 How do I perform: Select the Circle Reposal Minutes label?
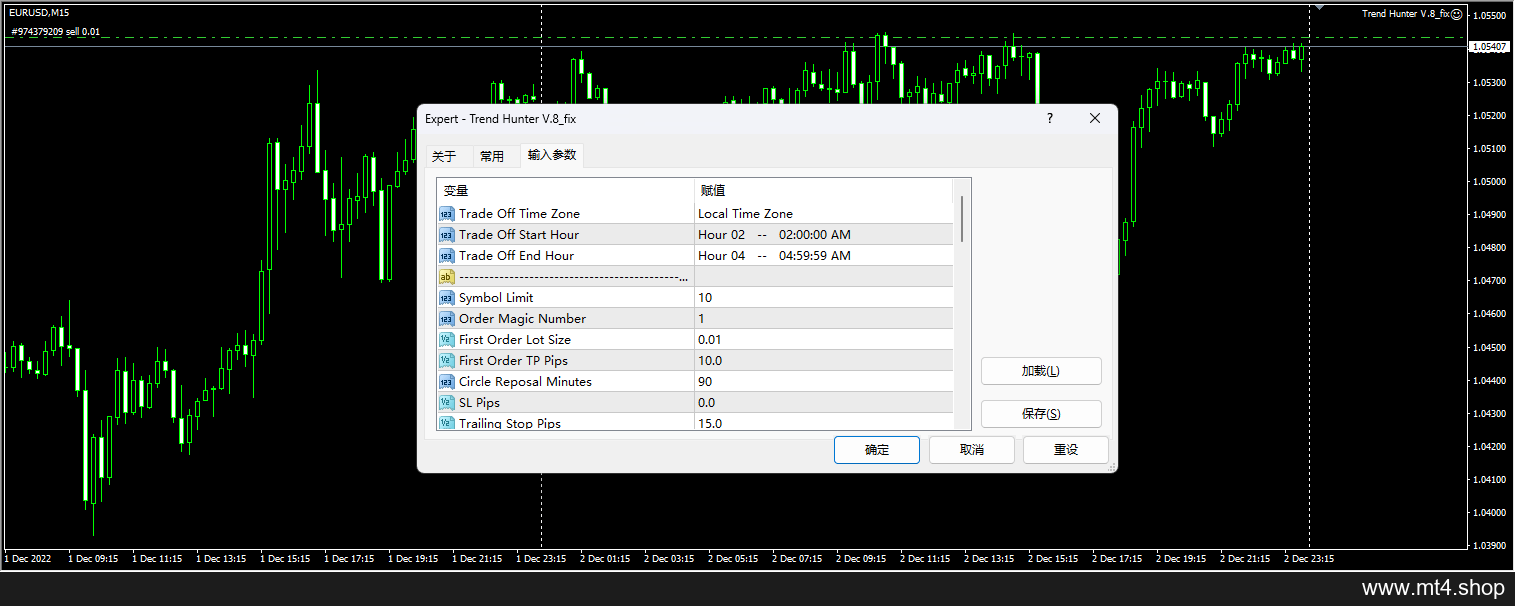(525, 382)
